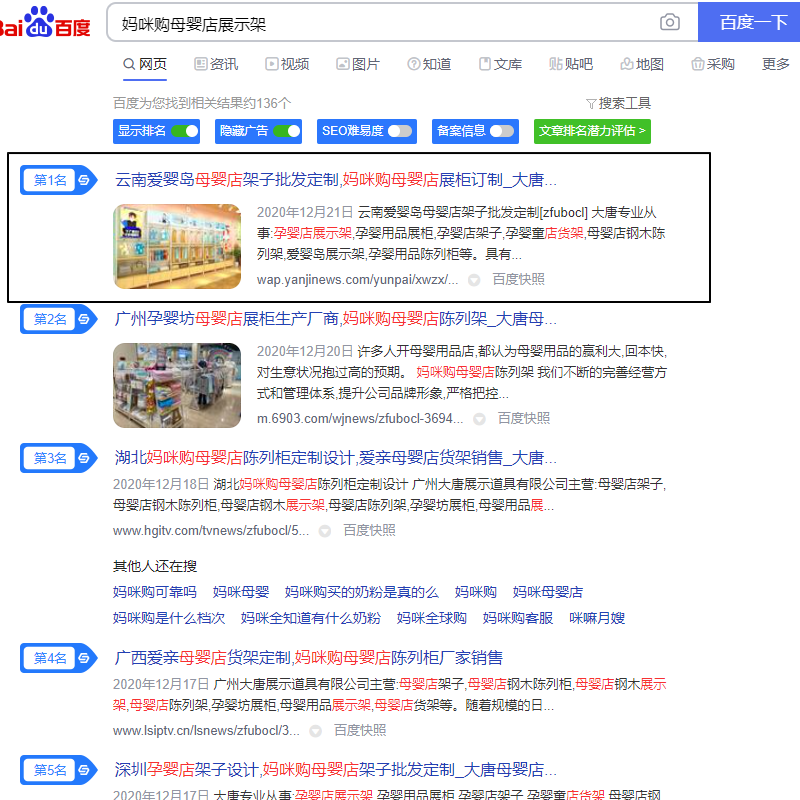800x800 pixels.
Task: Open thumbnail of second result's baby store
Action: click(177, 385)
